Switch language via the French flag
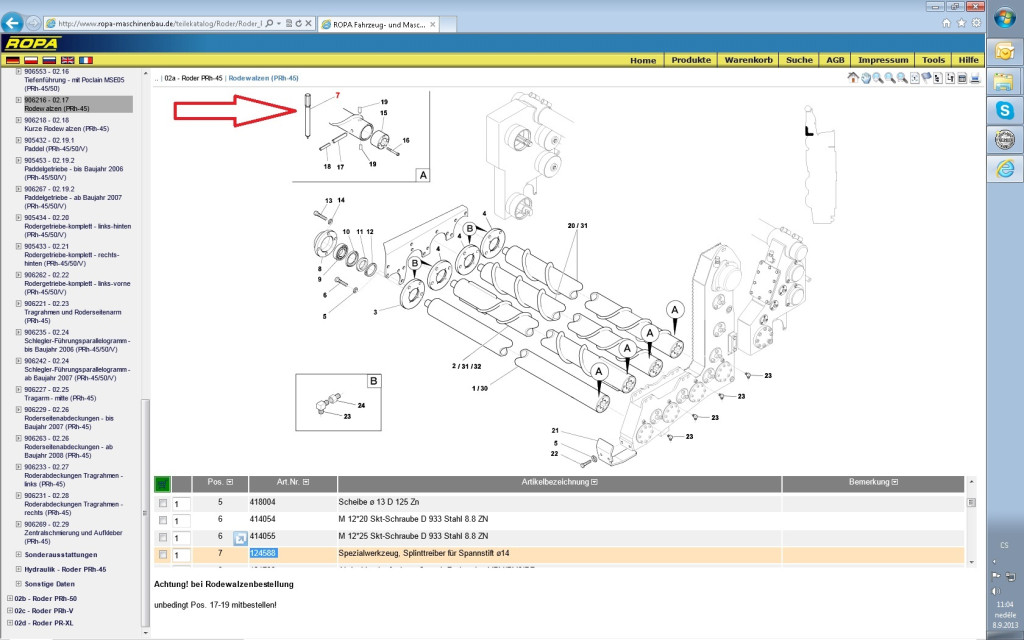1024x640 pixels. click(x=86, y=60)
